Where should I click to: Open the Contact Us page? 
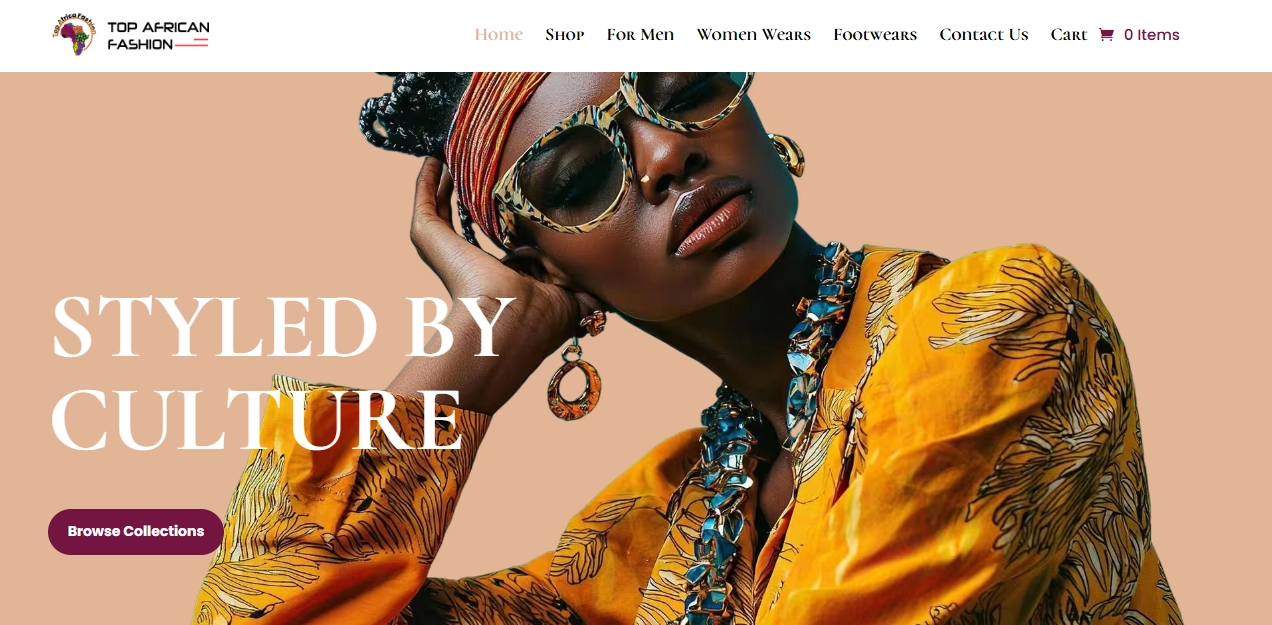(x=984, y=35)
